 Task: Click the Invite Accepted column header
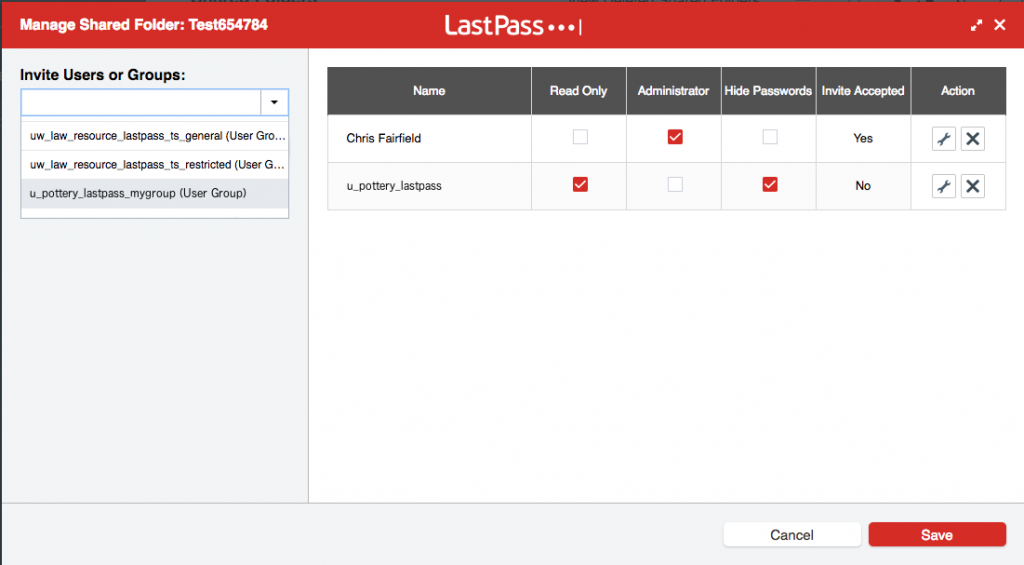pyautogui.click(x=863, y=91)
